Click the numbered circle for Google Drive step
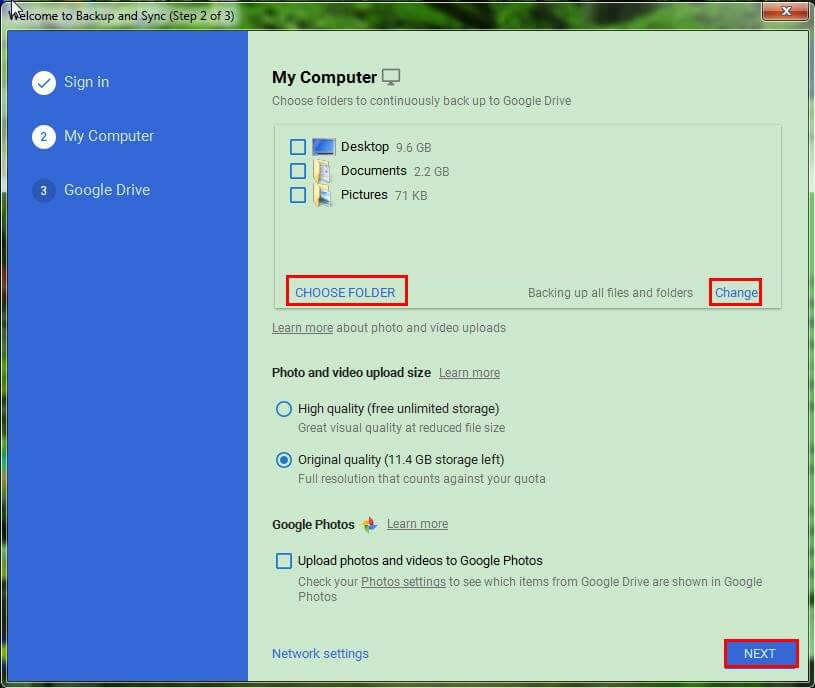815x688 pixels. point(44,190)
